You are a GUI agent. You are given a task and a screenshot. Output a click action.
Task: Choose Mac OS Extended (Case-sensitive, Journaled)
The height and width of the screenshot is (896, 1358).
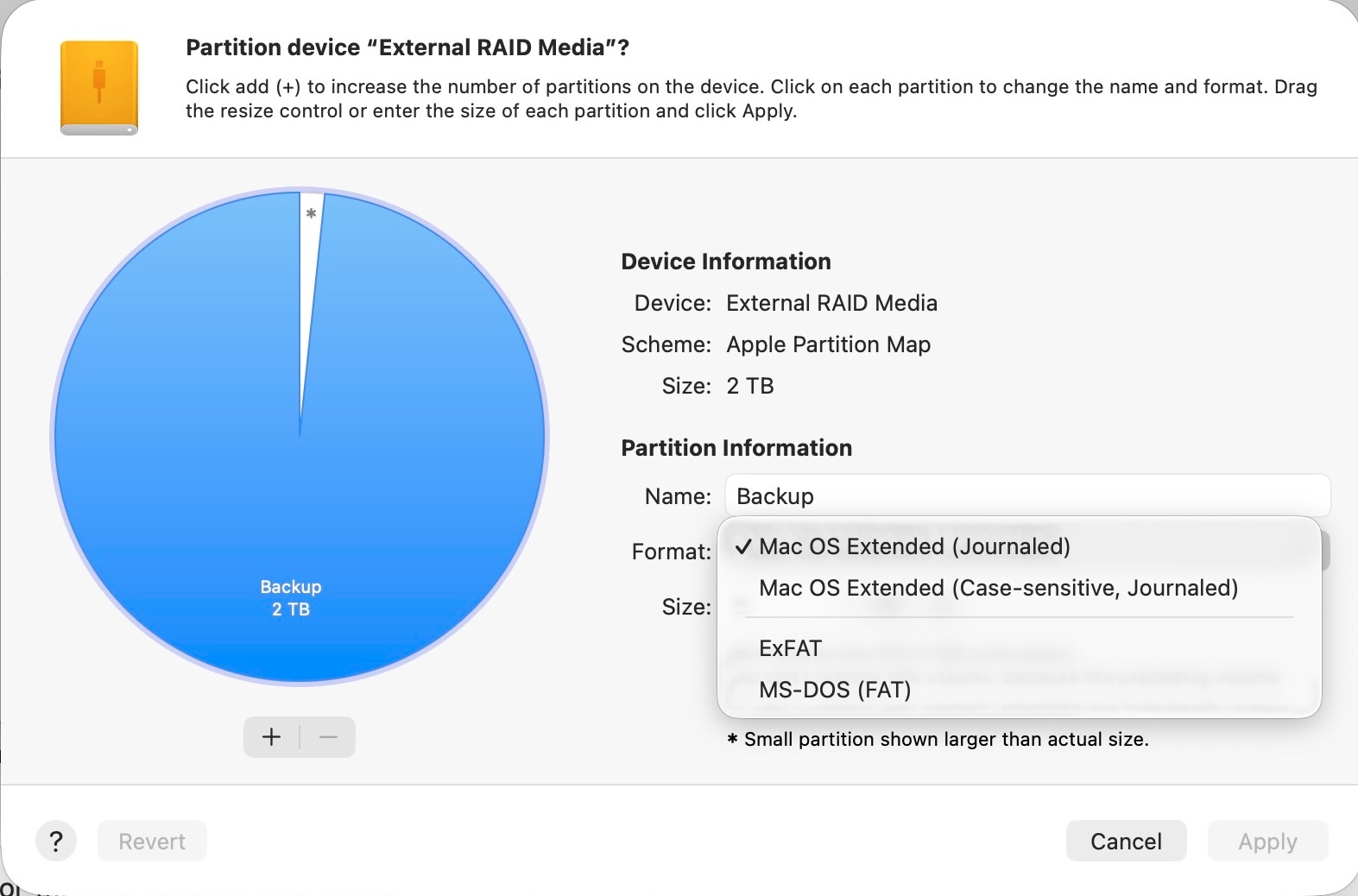(x=998, y=588)
